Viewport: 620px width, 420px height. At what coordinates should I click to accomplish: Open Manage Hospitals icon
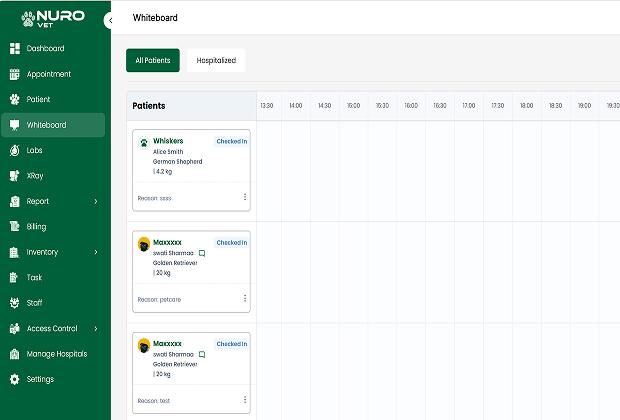(14, 354)
